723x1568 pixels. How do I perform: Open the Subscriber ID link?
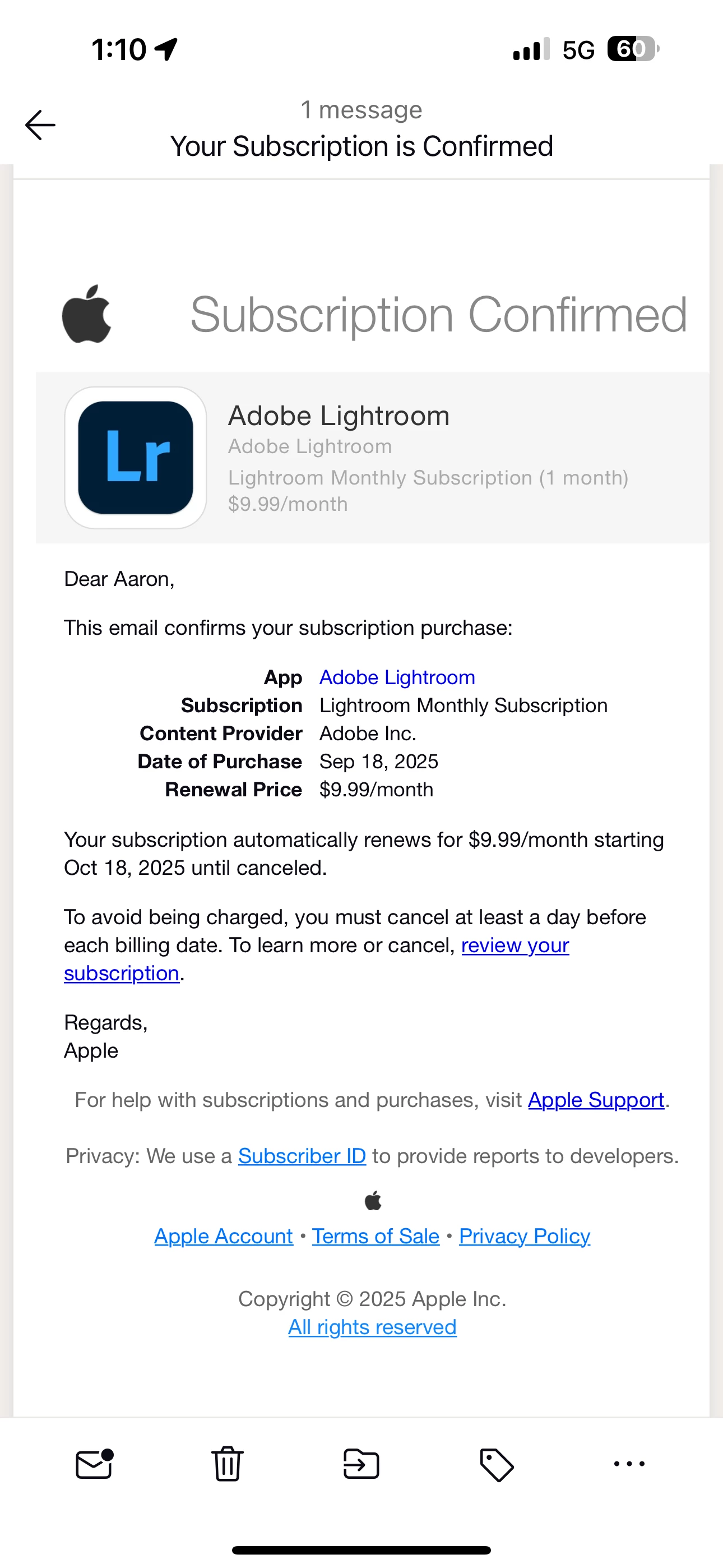tap(302, 1156)
